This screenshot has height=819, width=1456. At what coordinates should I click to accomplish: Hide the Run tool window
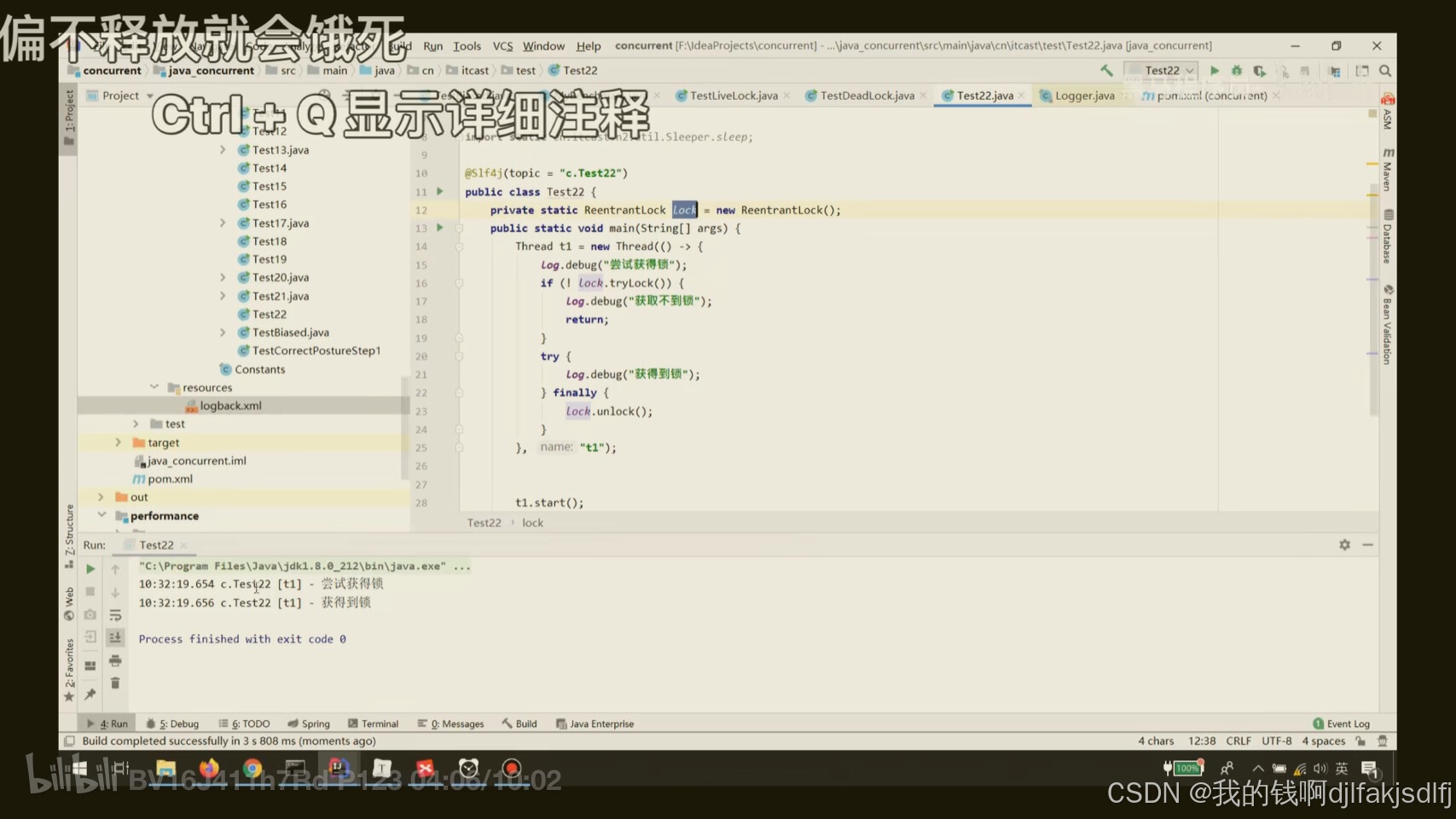pos(1367,544)
